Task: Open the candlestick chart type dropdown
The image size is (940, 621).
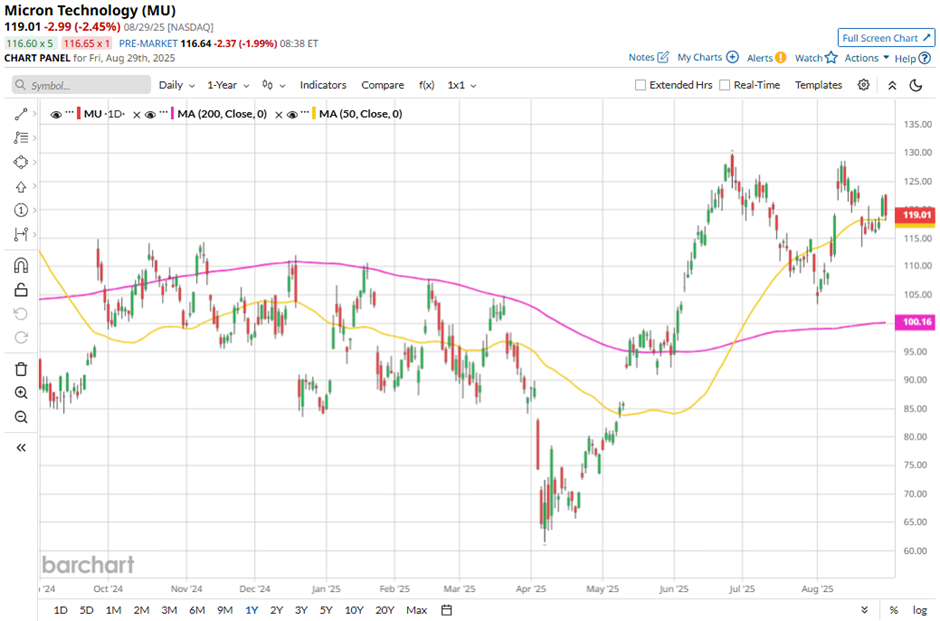Action: (x=273, y=85)
